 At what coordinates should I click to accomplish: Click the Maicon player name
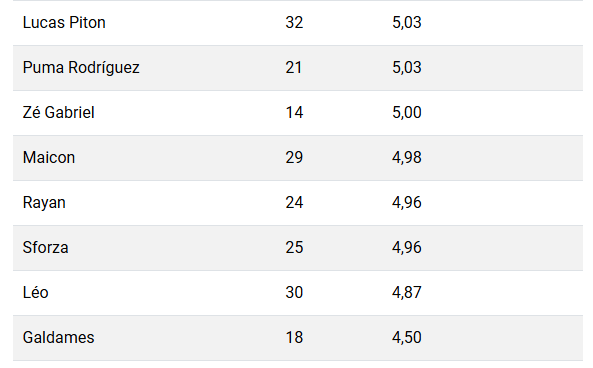coord(49,158)
